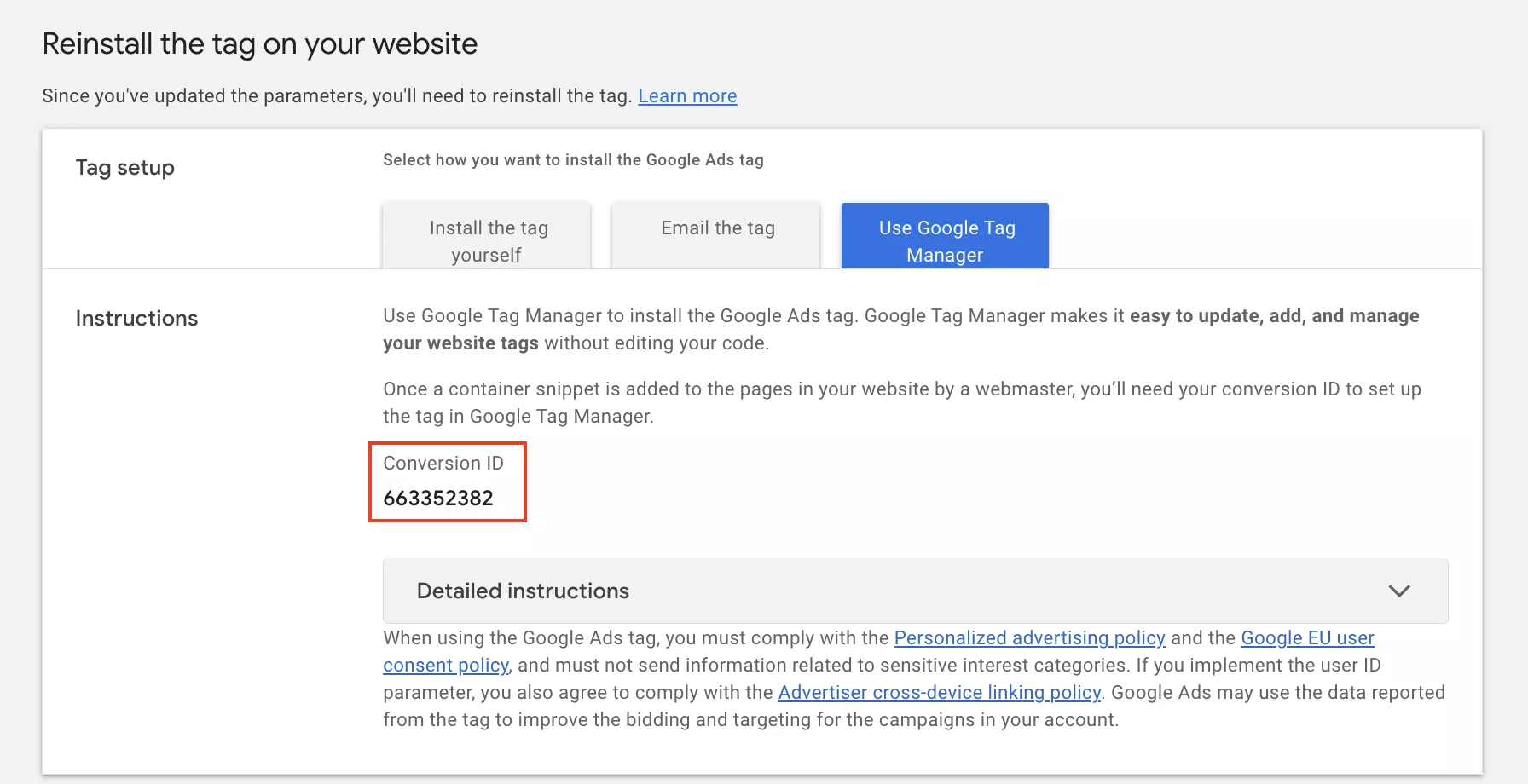Viewport: 1528px width, 784px height.
Task: Click the down chevron beside Detailed instructions
Action: click(1399, 591)
